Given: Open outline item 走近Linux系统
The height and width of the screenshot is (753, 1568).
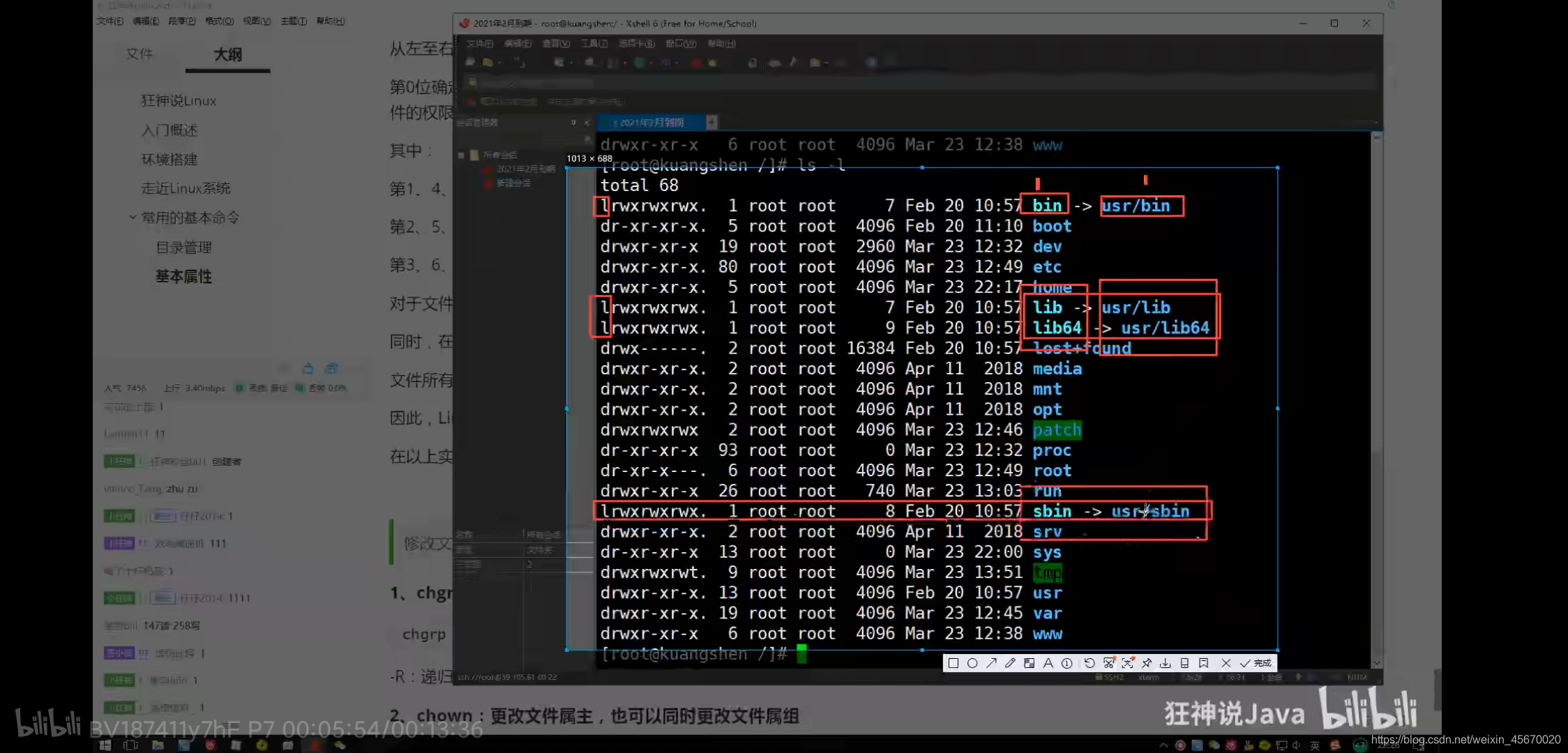Looking at the screenshot, I should pyautogui.click(x=186, y=188).
